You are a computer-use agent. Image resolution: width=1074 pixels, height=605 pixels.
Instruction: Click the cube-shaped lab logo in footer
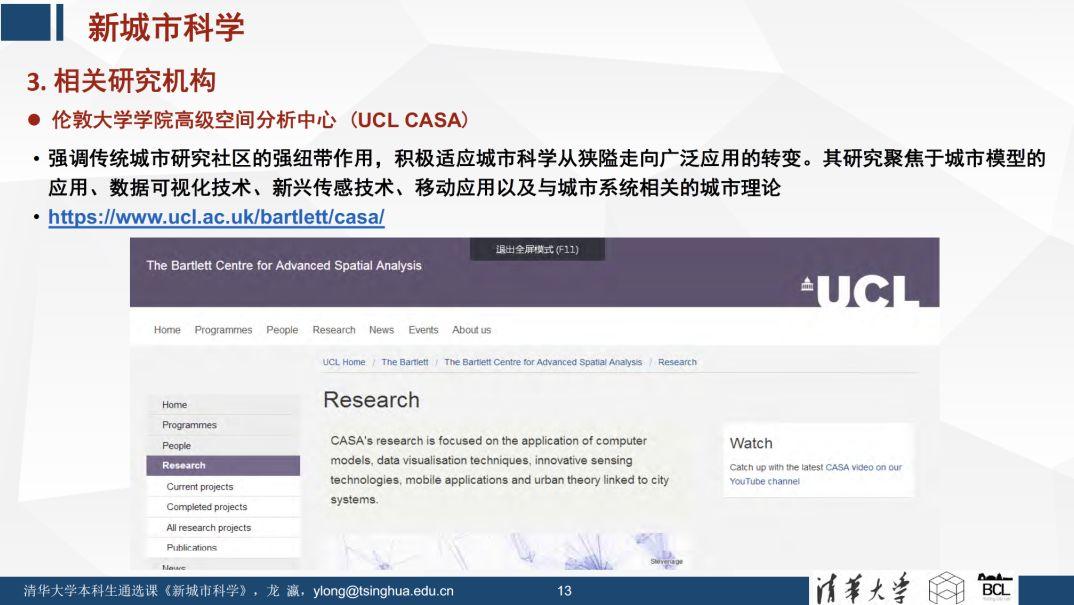tap(946, 589)
